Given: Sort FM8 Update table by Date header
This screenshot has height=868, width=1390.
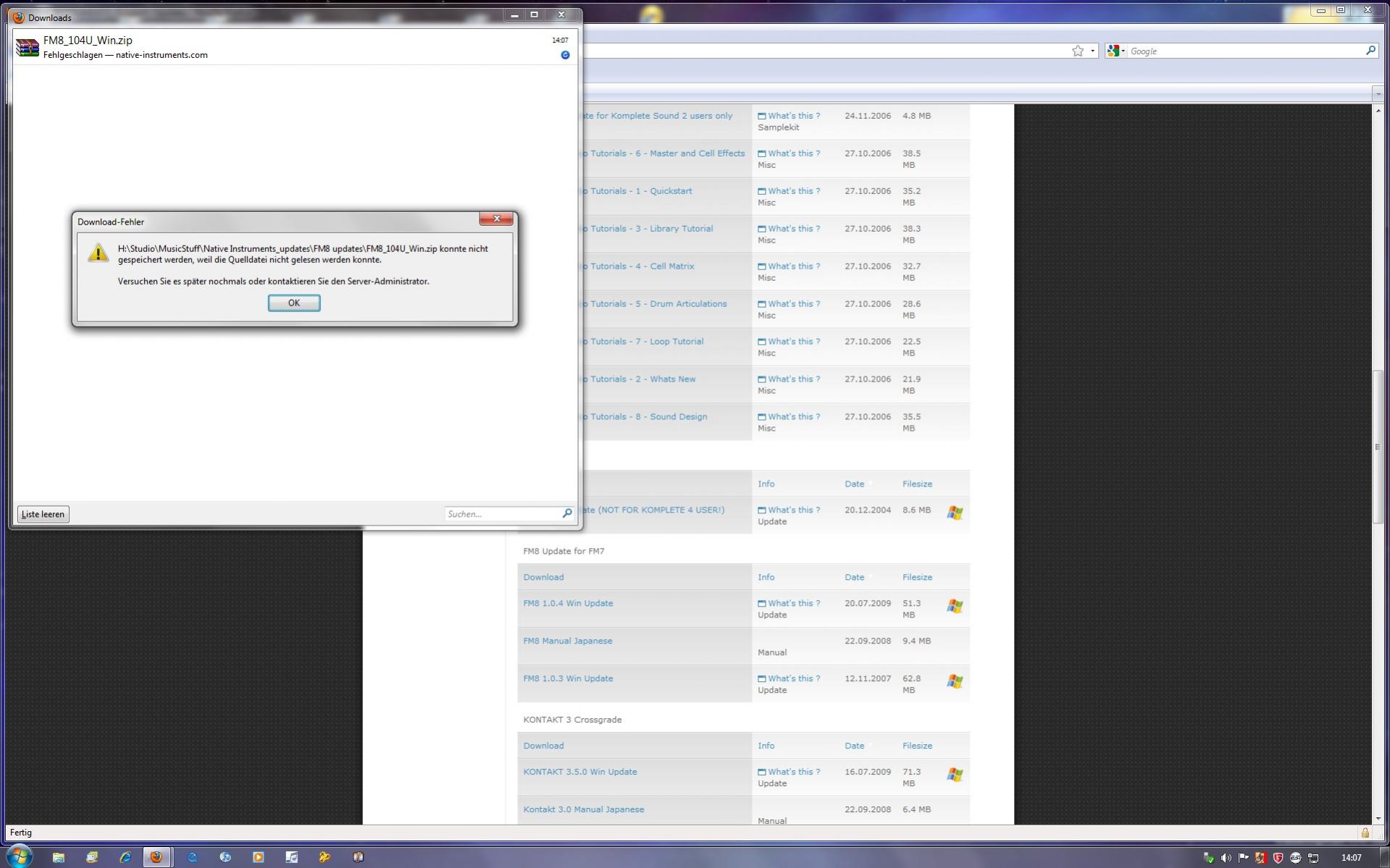Looking at the screenshot, I should [854, 577].
